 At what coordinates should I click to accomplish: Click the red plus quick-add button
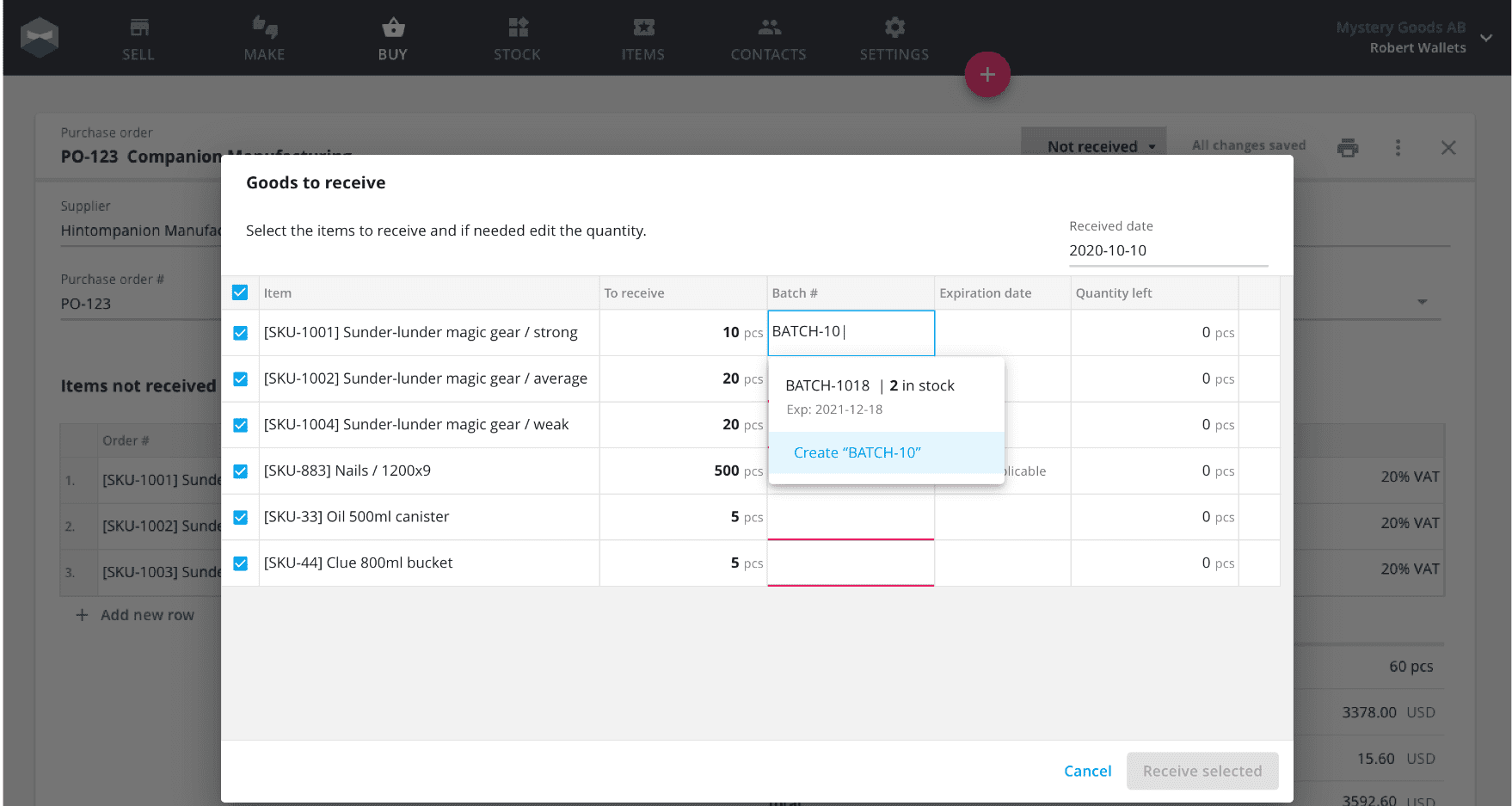coord(987,74)
